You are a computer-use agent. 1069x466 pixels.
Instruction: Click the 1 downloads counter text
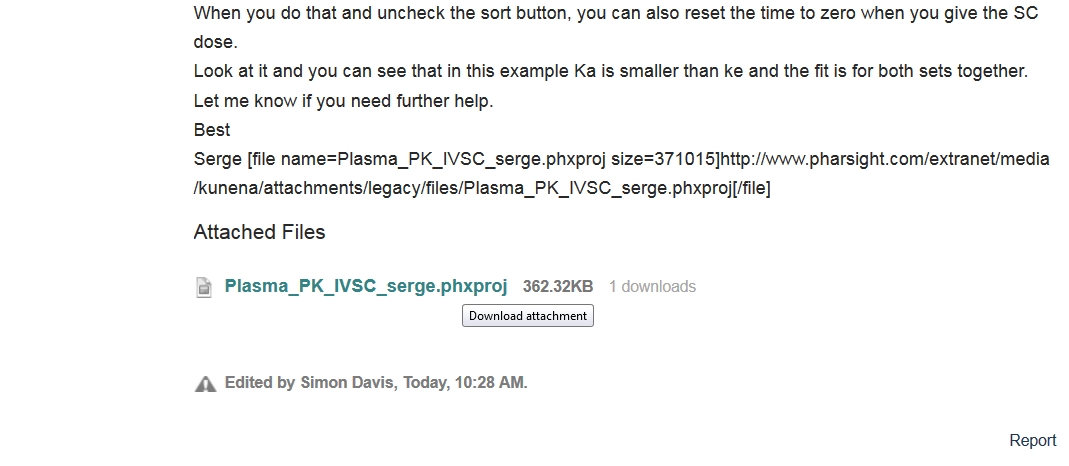pos(652,287)
